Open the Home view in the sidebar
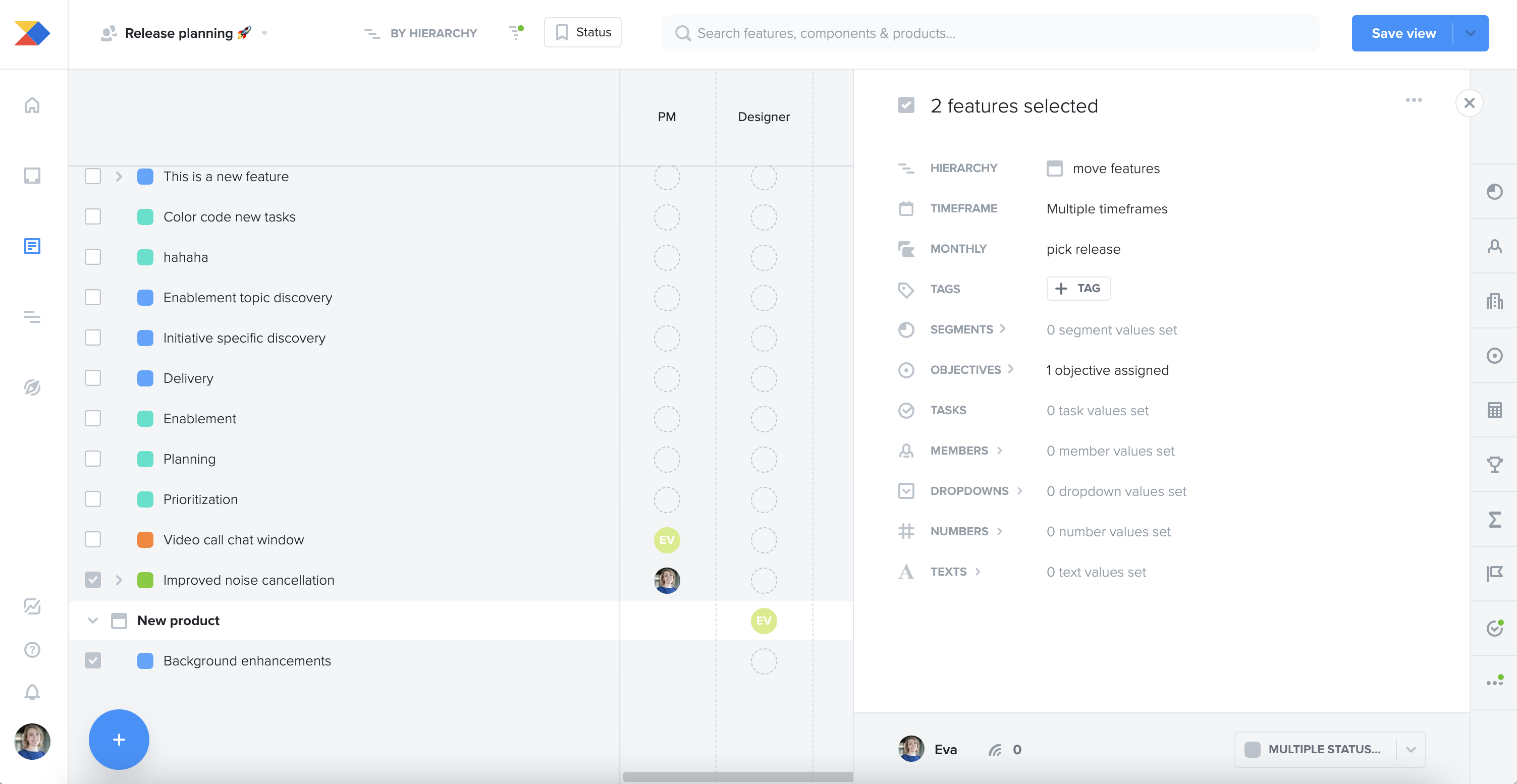Viewport: 1517px width, 784px height. [x=32, y=105]
